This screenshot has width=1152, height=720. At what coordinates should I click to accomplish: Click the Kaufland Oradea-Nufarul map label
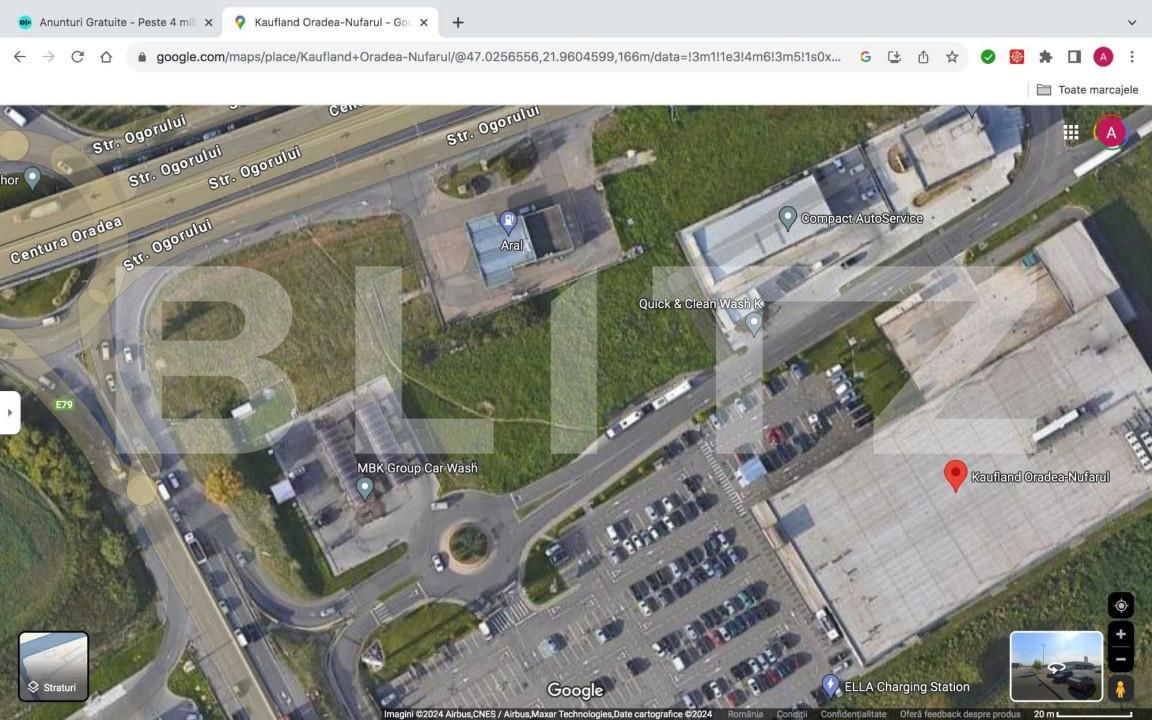click(x=1040, y=477)
